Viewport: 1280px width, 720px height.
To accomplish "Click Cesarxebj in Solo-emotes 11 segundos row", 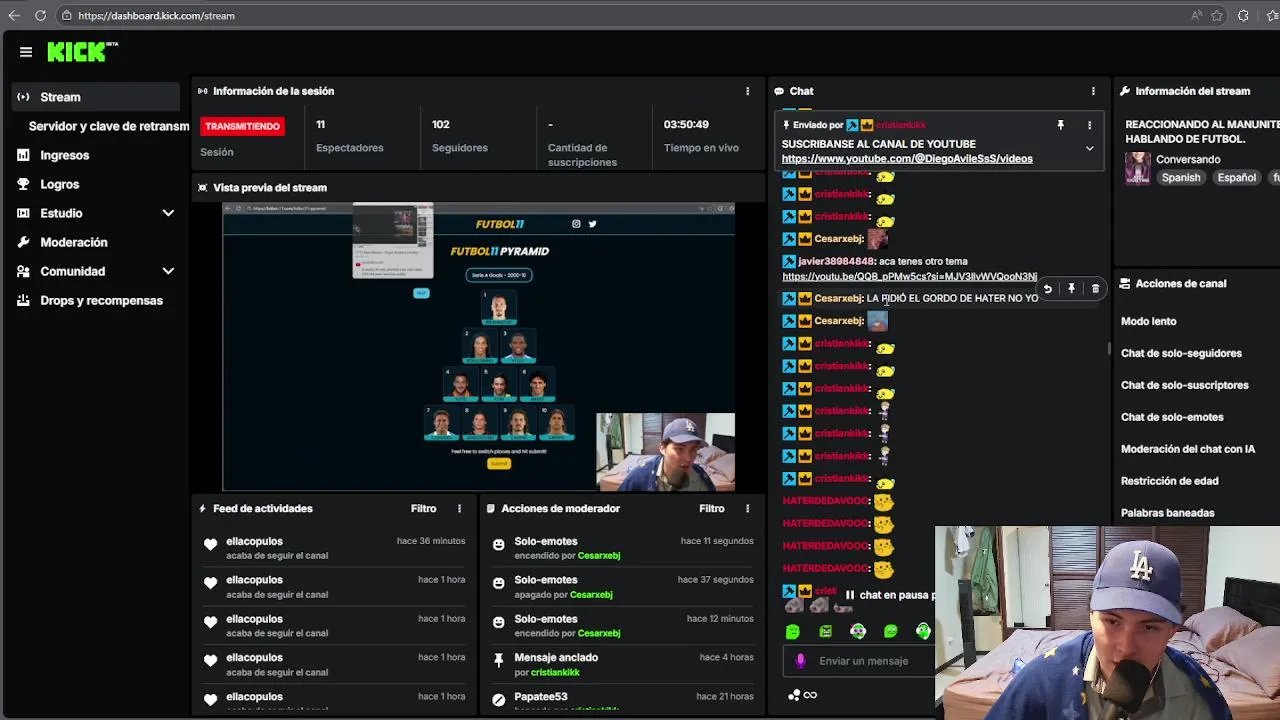I will coord(599,556).
